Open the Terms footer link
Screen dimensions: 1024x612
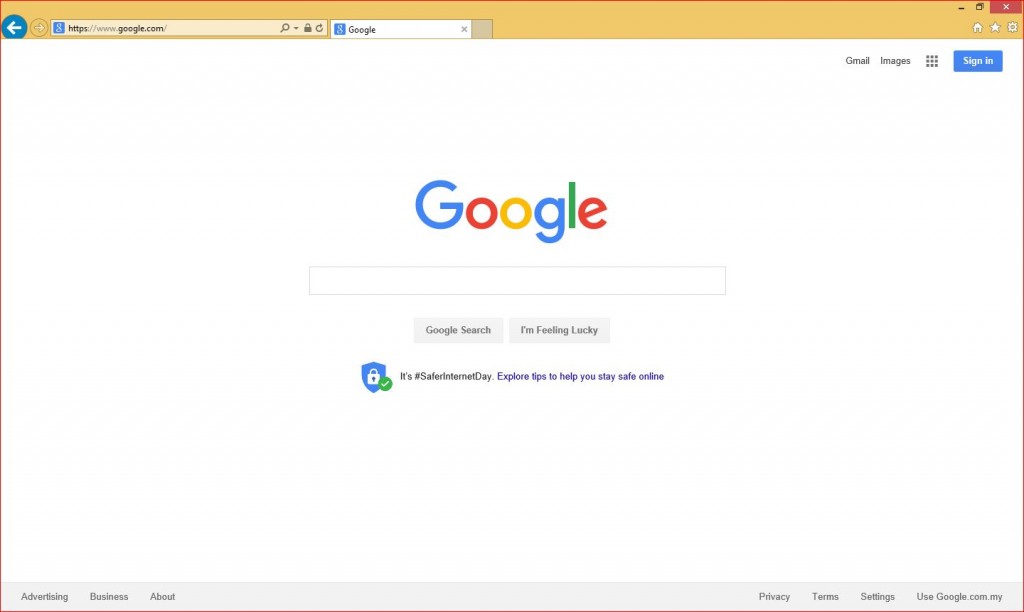(825, 596)
